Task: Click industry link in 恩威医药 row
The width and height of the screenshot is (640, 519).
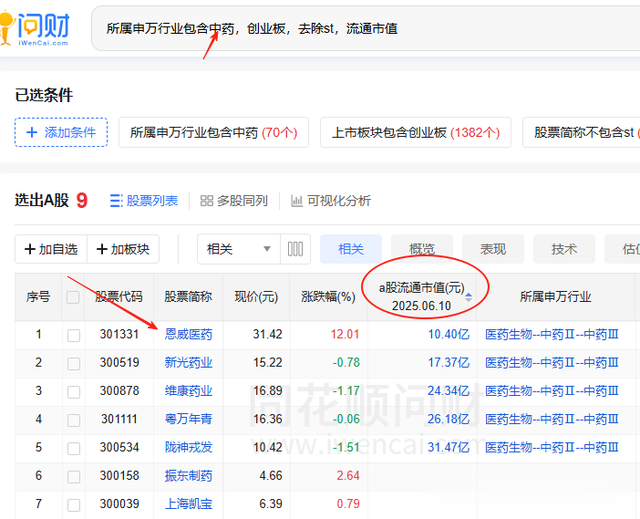Action: (x=552, y=335)
